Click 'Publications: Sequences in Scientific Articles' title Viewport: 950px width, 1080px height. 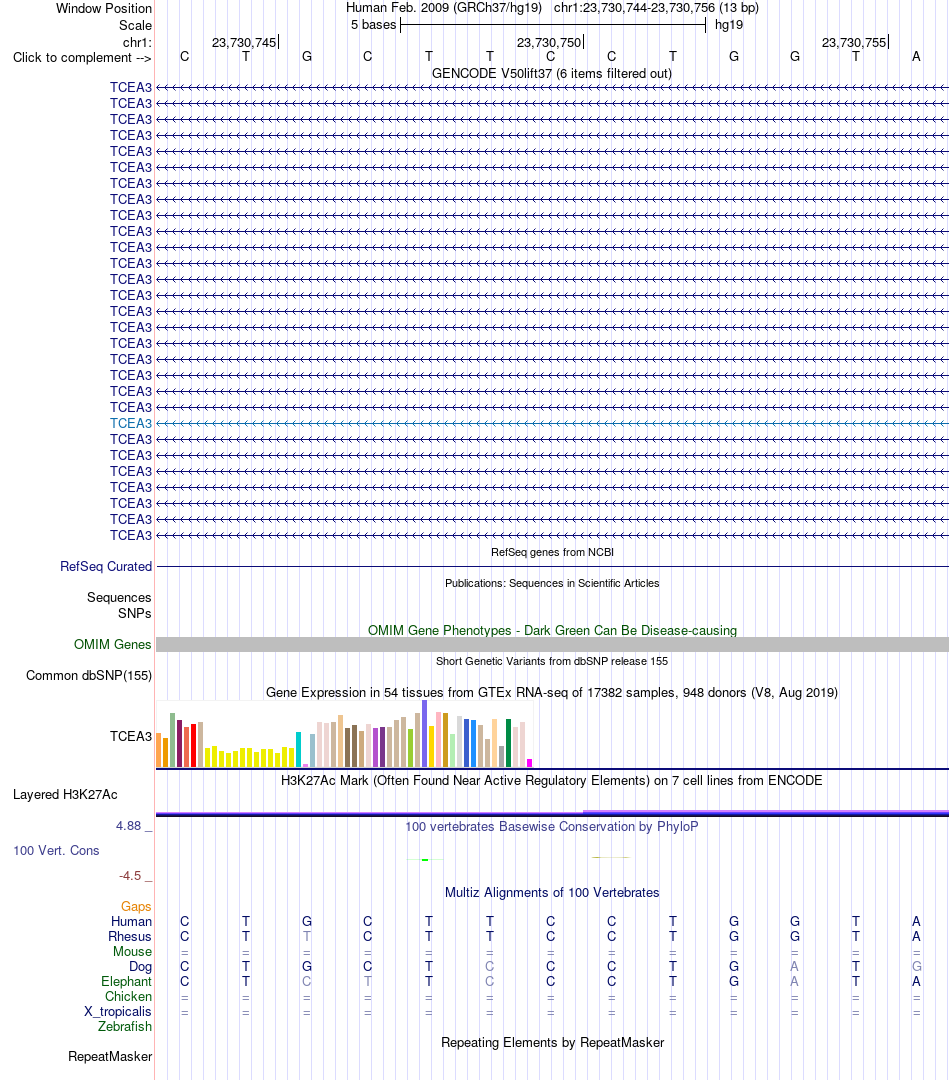[x=552, y=583]
